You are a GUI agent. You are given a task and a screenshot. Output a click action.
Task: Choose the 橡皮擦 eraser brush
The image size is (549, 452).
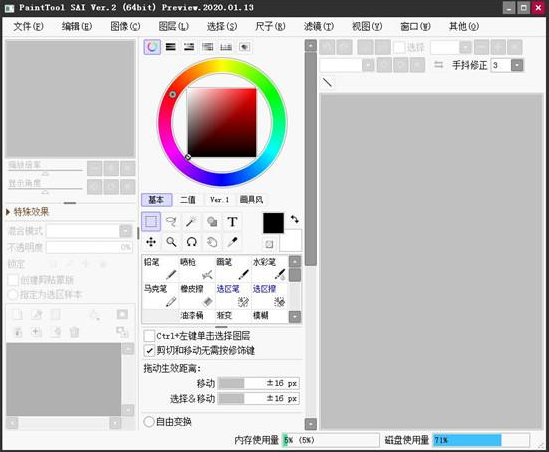pos(197,295)
